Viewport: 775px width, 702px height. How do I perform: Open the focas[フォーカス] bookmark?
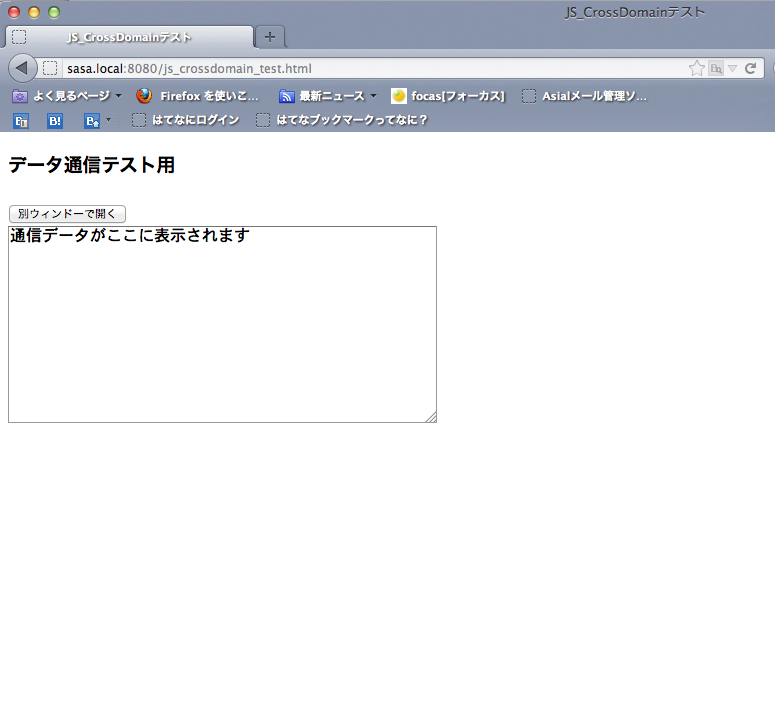(x=448, y=96)
